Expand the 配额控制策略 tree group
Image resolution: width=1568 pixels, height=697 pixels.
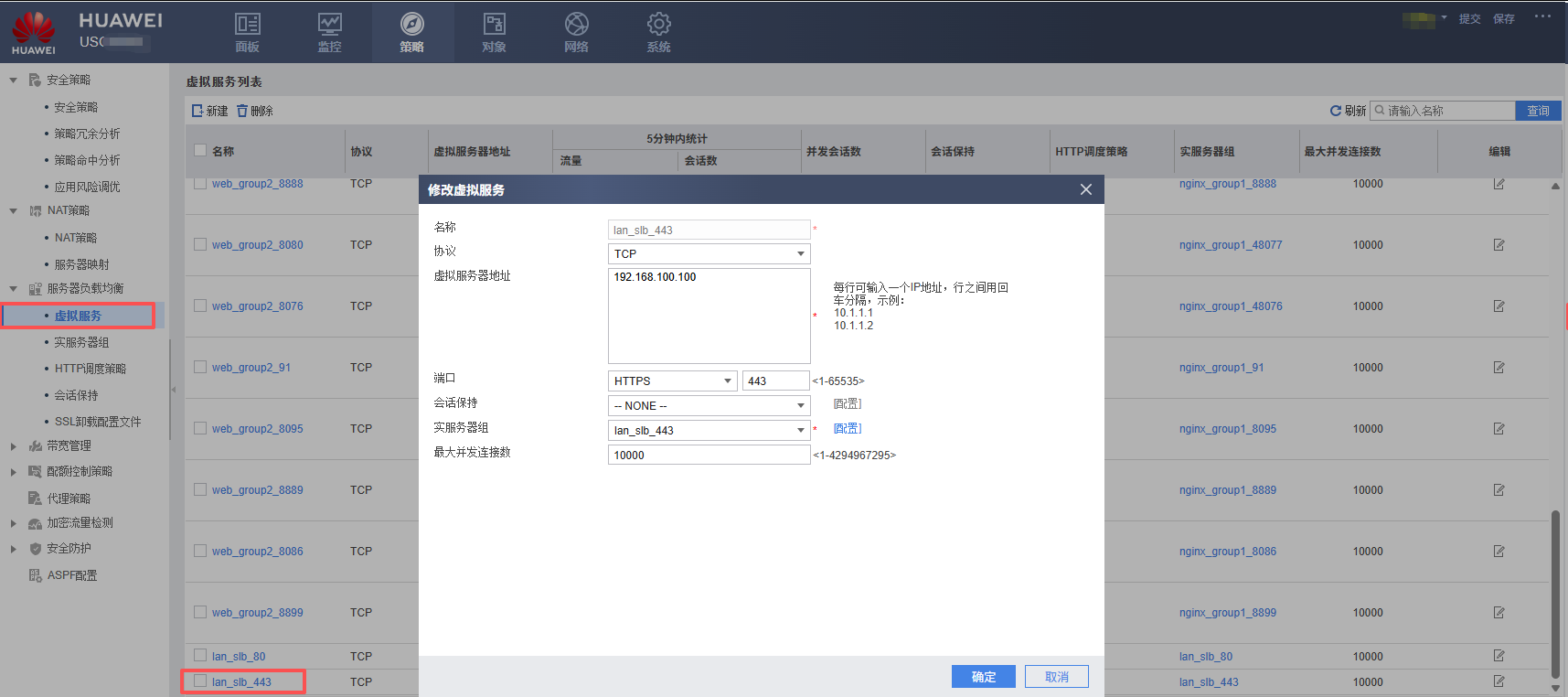(x=13, y=472)
